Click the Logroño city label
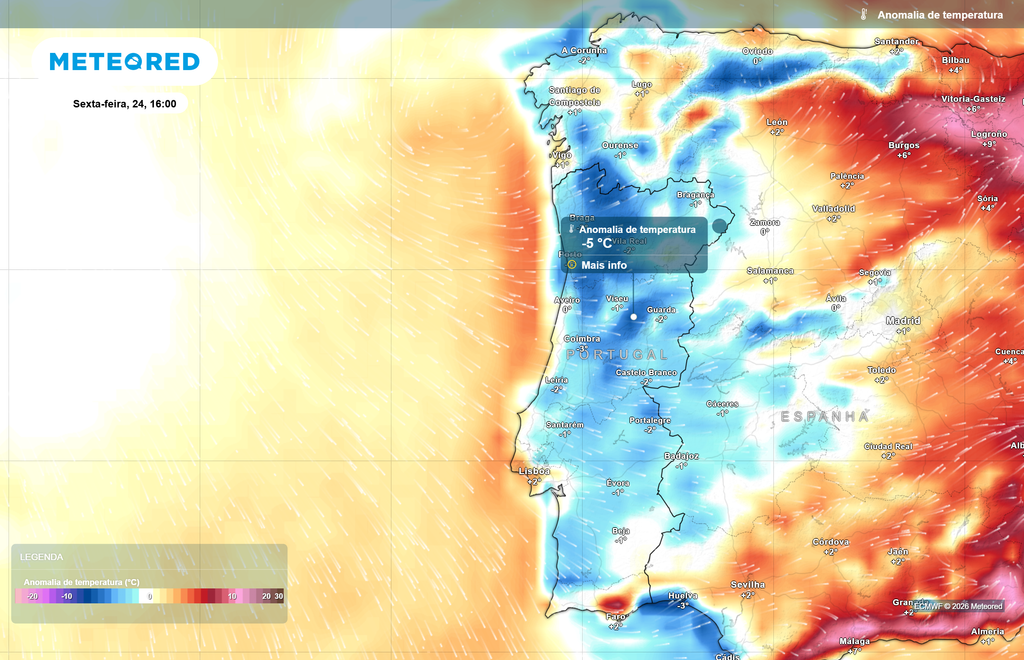This screenshot has width=1024, height=660. click(989, 134)
